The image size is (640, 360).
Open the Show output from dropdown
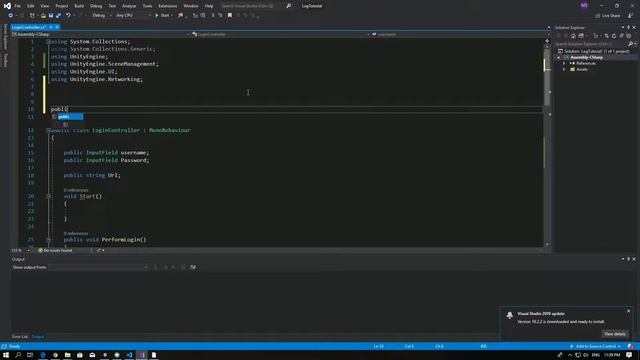click(98, 267)
